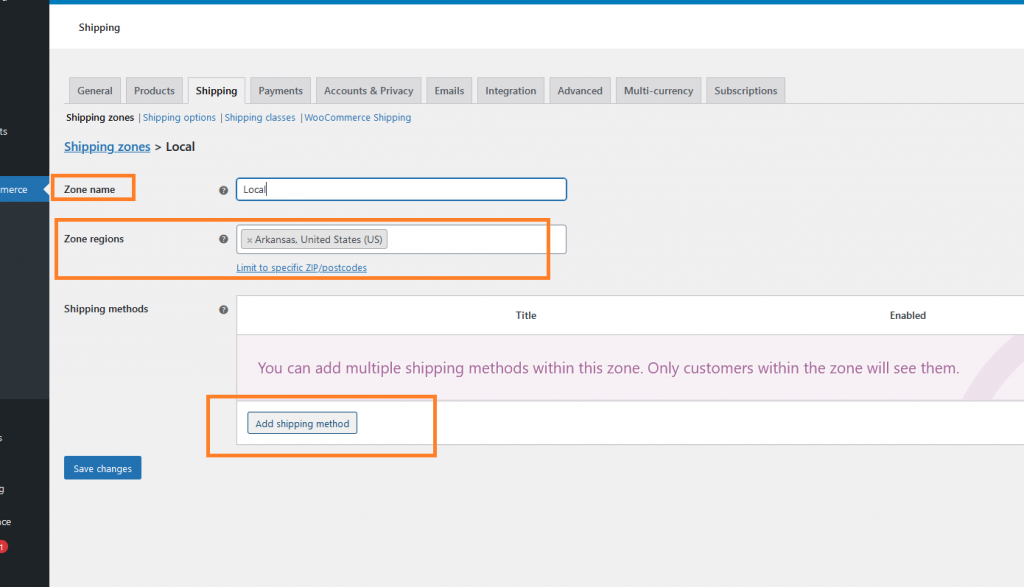Remove Arkansas region tag with x
This screenshot has height=587, width=1024.
click(249, 240)
